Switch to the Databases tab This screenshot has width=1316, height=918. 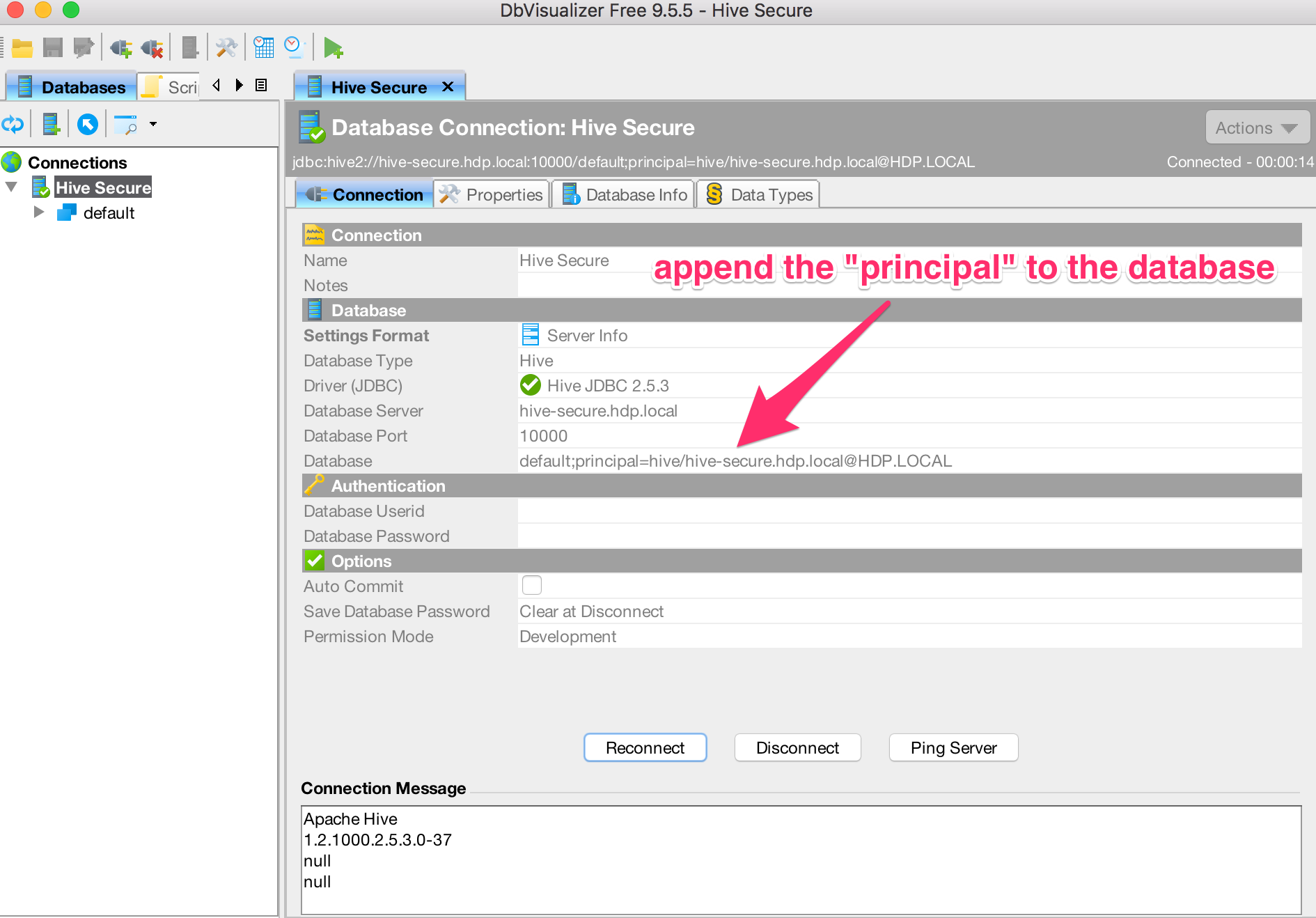pos(71,87)
